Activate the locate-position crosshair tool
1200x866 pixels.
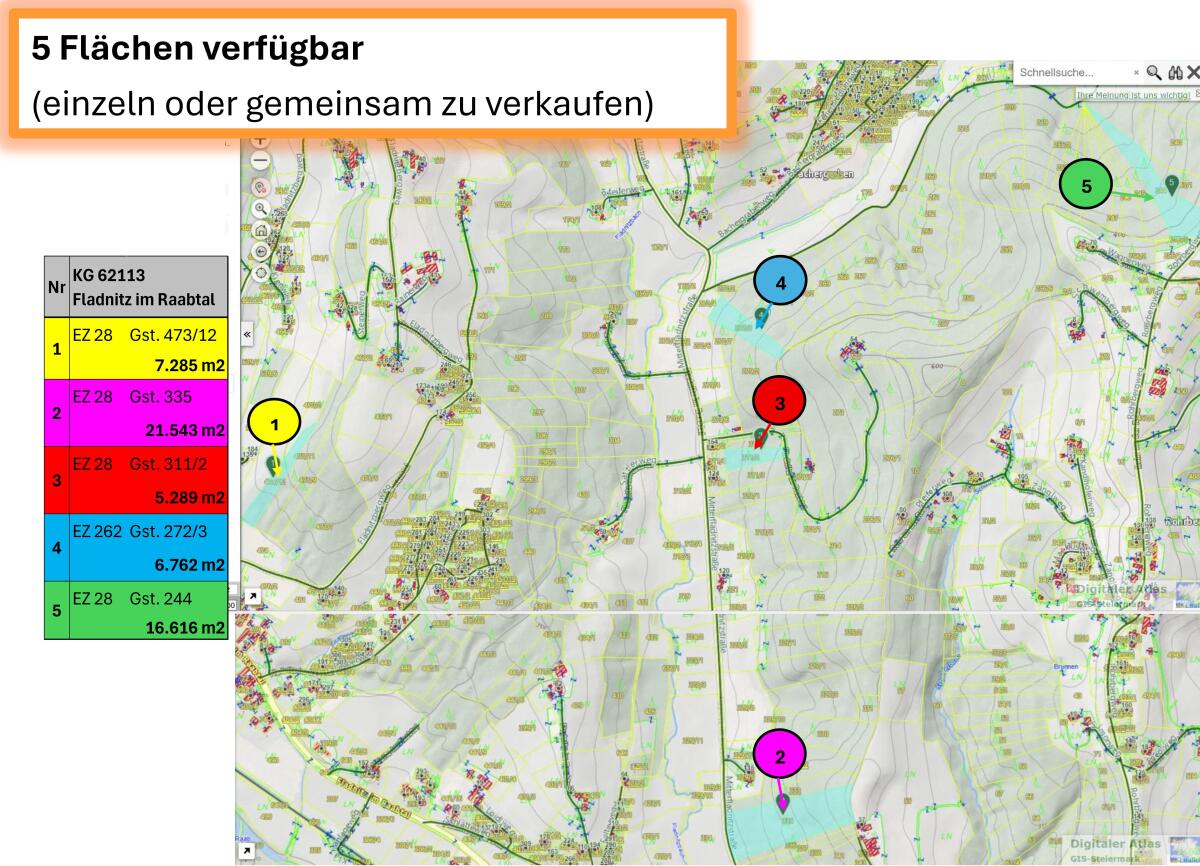(x=260, y=274)
